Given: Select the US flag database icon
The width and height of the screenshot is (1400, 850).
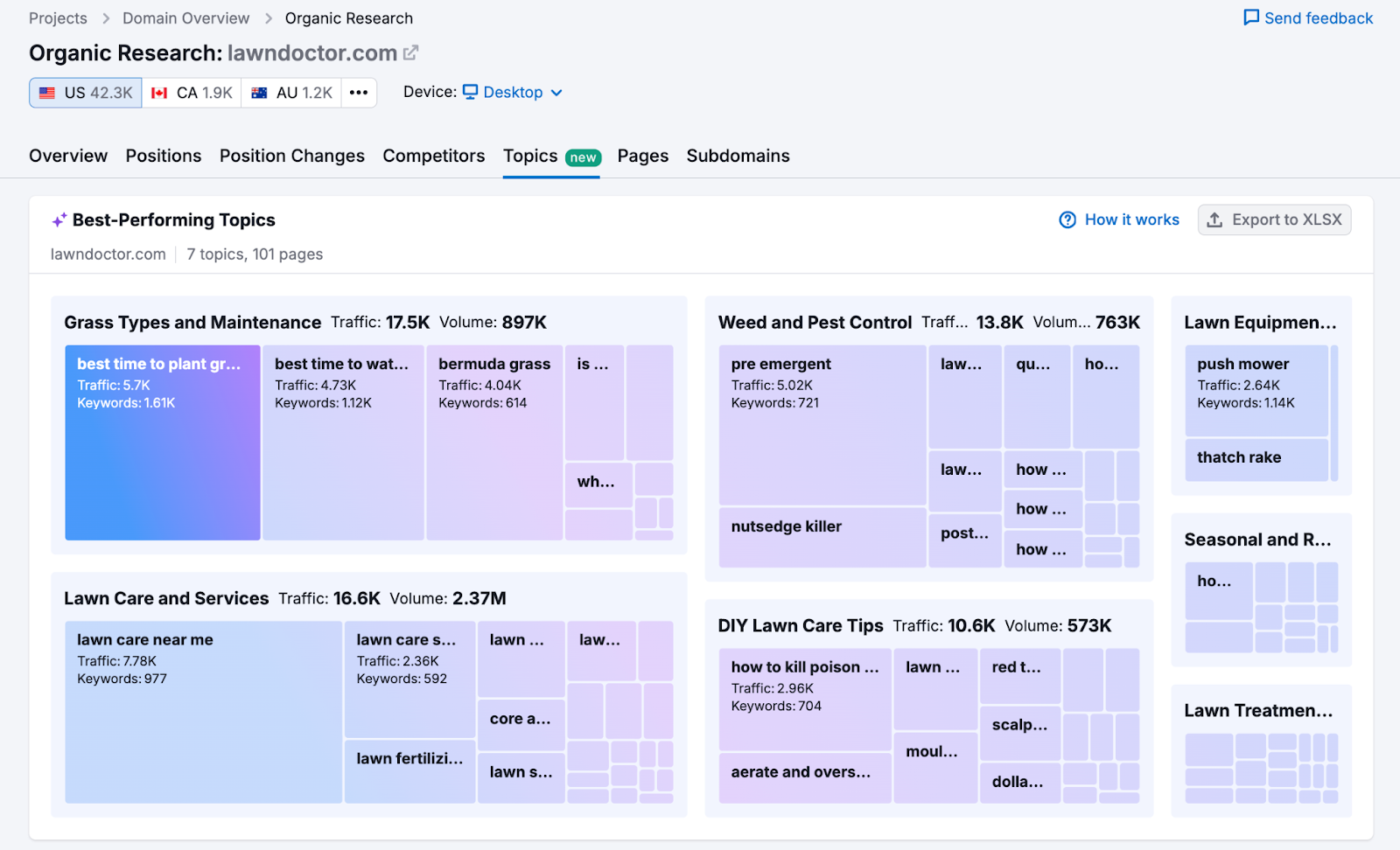Looking at the screenshot, I should pyautogui.click(x=47, y=93).
